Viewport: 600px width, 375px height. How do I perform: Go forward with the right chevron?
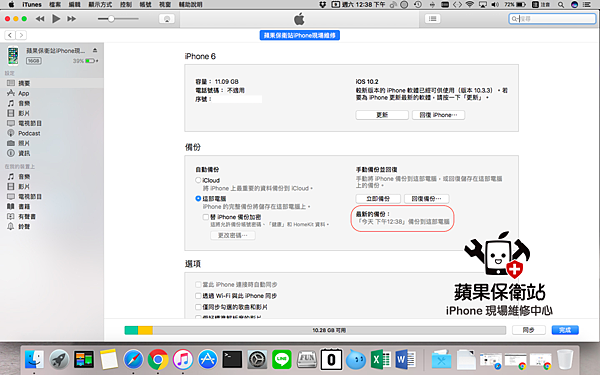(x=21, y=35)
